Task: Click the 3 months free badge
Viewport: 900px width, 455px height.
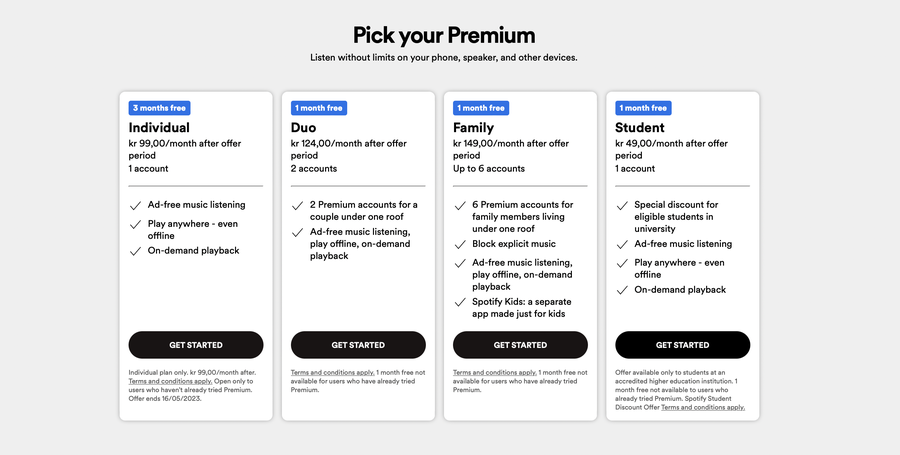Action: click(x=160, y=108)
